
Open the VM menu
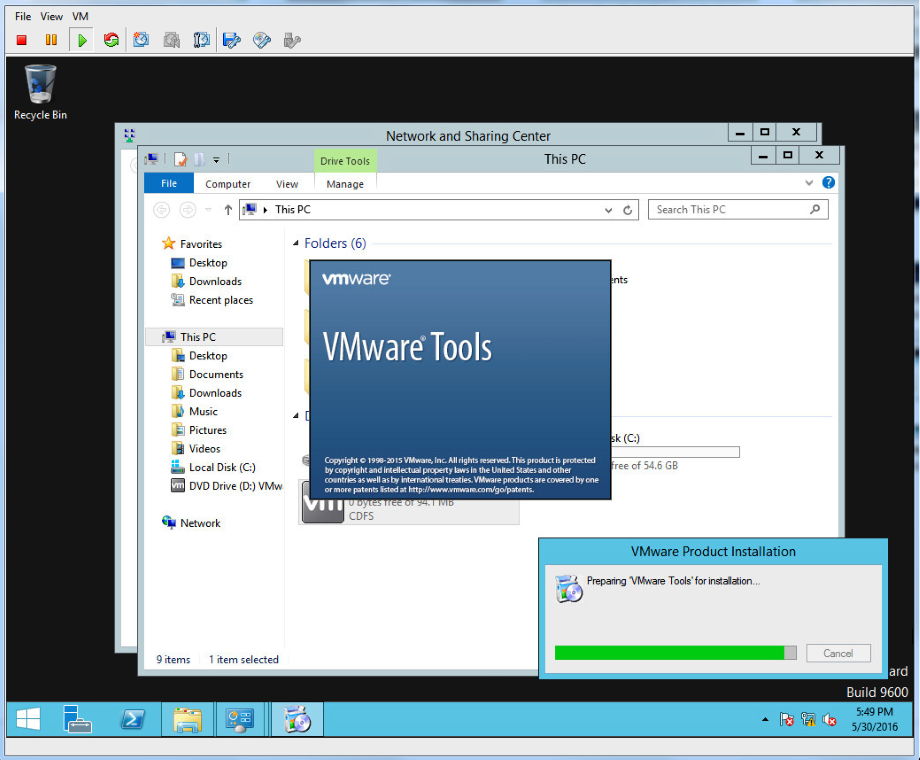(x=80, y=17)
